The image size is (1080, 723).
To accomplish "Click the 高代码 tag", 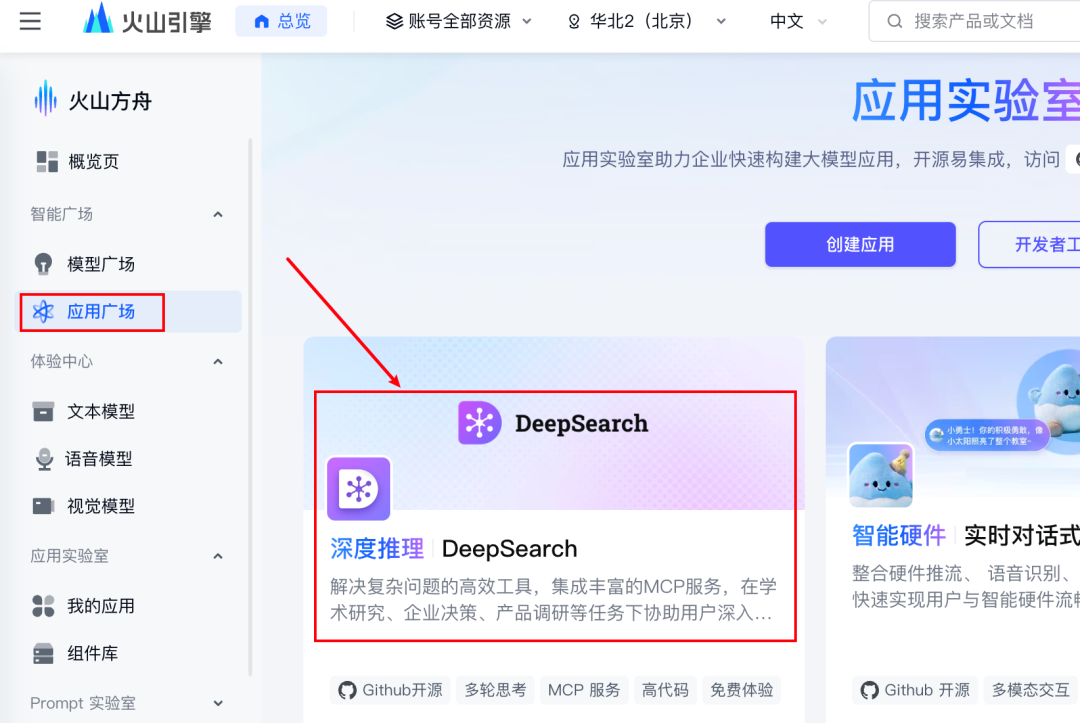I will [665, 690].
